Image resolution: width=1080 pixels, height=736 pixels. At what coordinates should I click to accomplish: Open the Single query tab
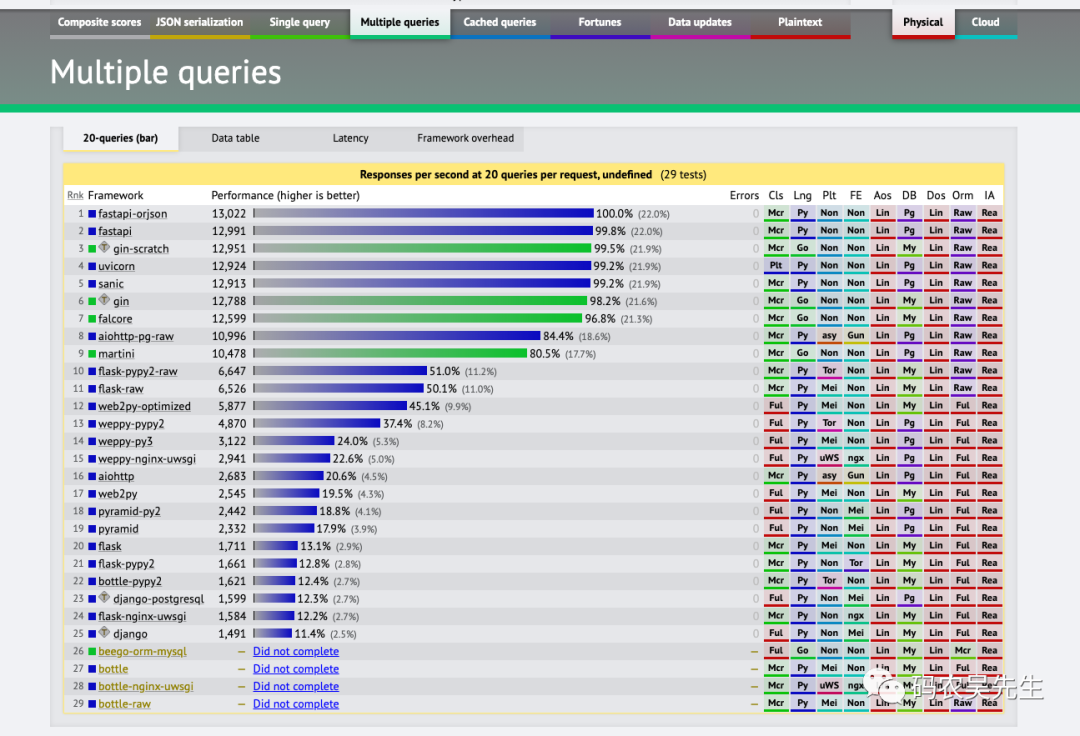[x=300, y=23]
